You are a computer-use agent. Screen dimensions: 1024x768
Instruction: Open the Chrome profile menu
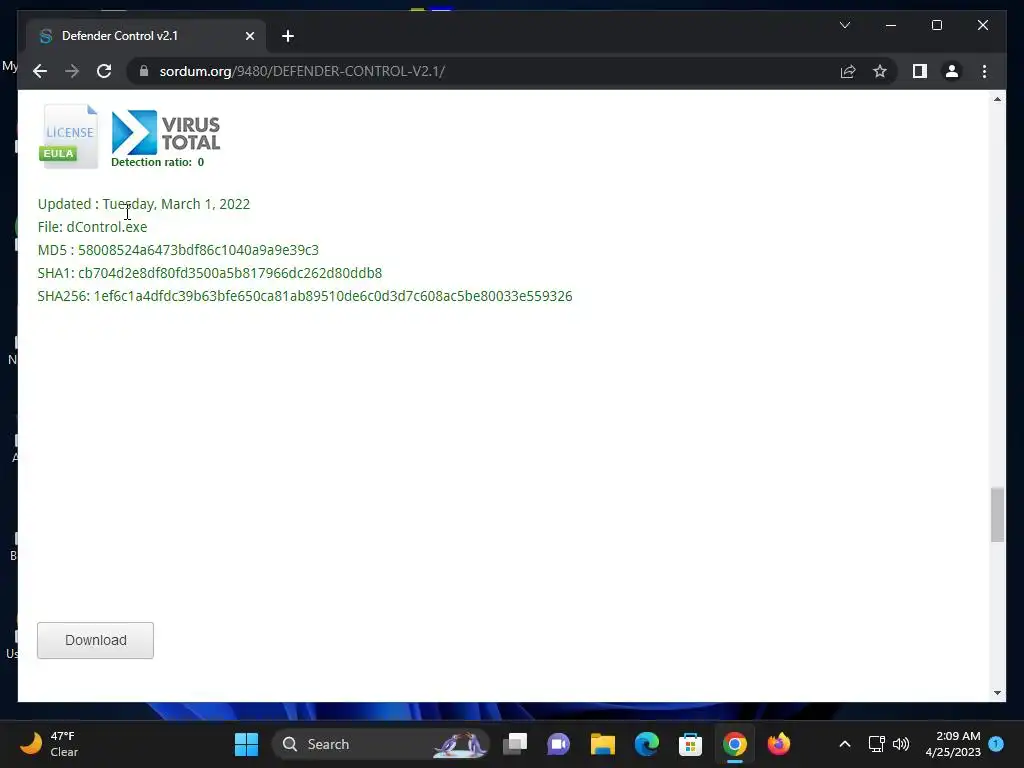[x=952, y=71]
